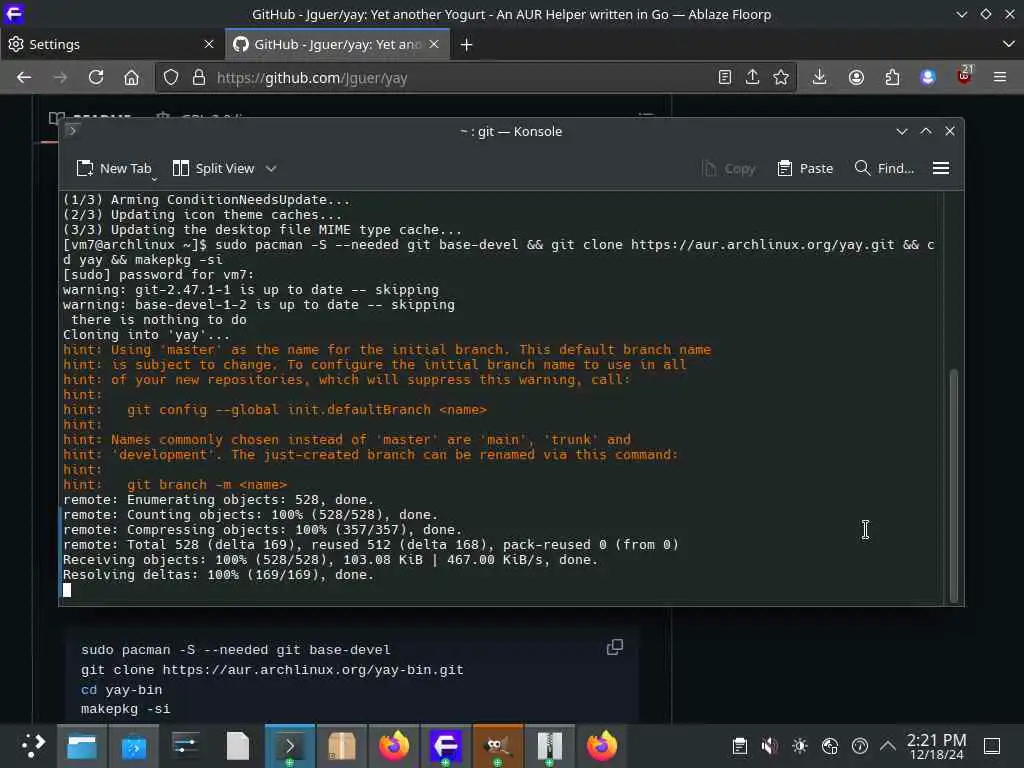Go to browser home page
Screen dimensions: 1024x768
point(131,78)
